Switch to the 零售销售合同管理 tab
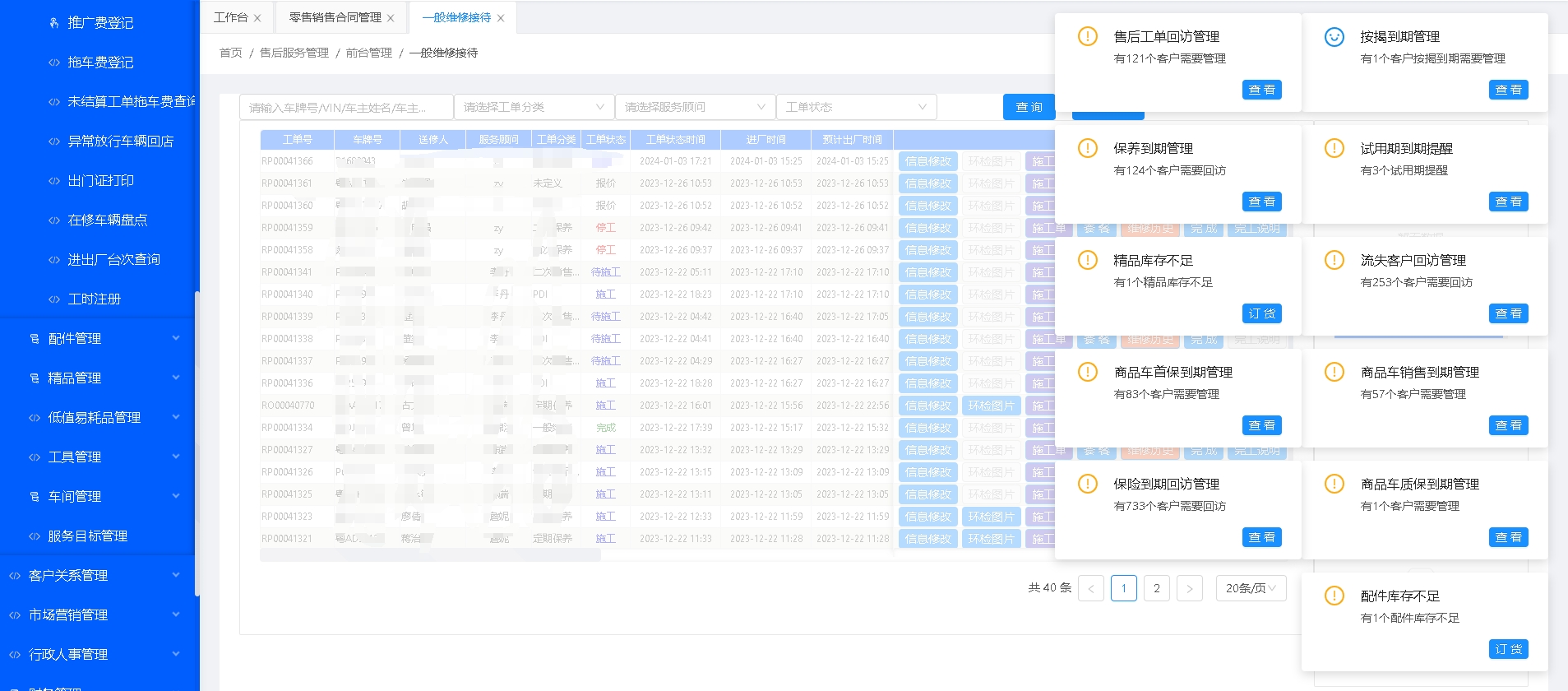Viewport: 1568px width, 691px height. coord(335,17)
